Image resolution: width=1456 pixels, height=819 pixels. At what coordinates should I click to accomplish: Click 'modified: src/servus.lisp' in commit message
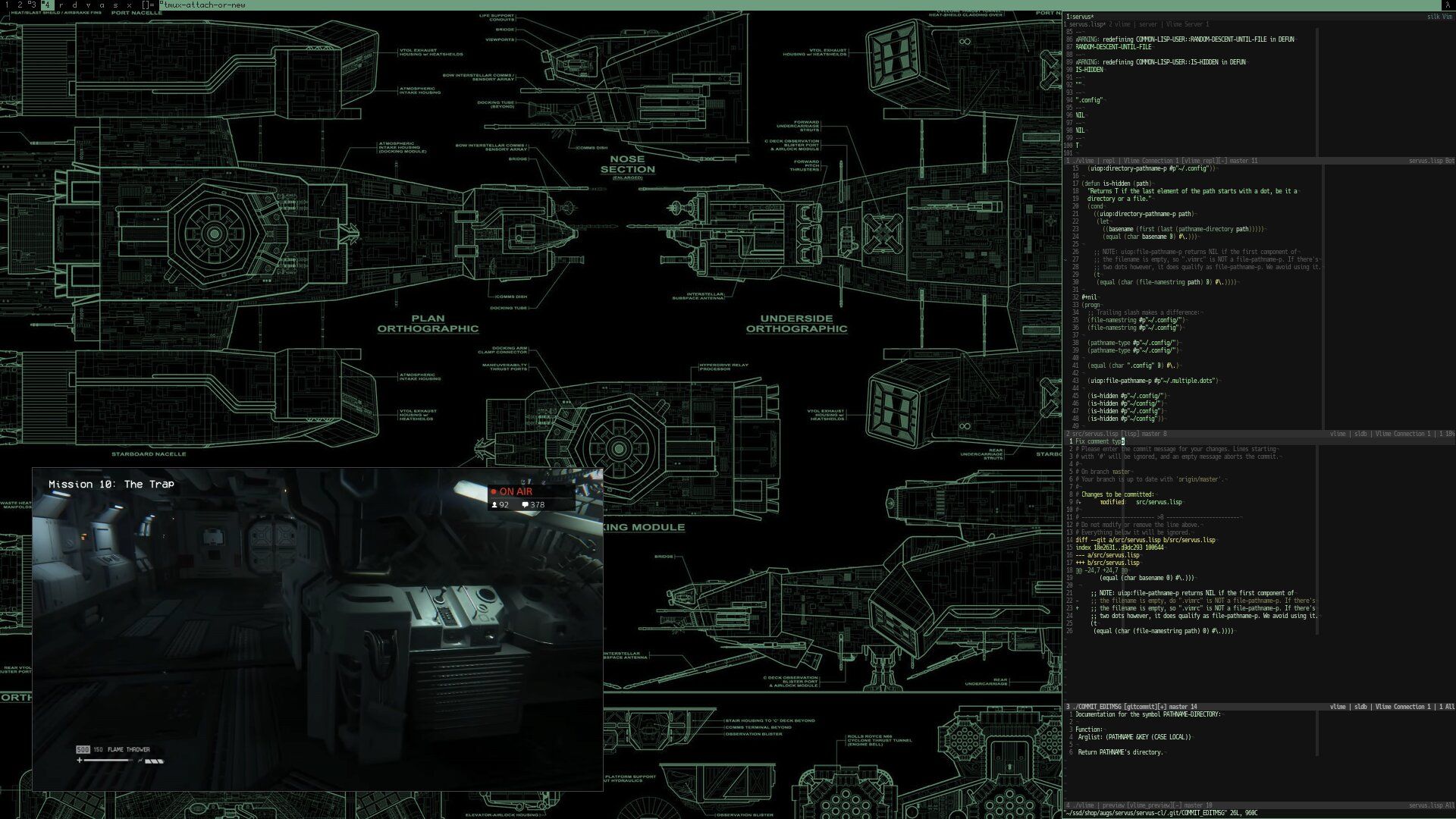(1141, 502)
